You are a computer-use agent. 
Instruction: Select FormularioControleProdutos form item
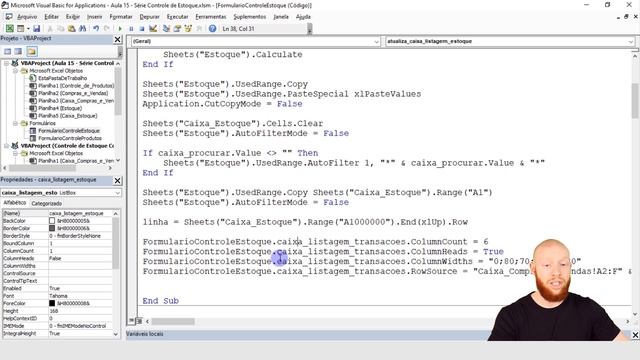(70, 138)
